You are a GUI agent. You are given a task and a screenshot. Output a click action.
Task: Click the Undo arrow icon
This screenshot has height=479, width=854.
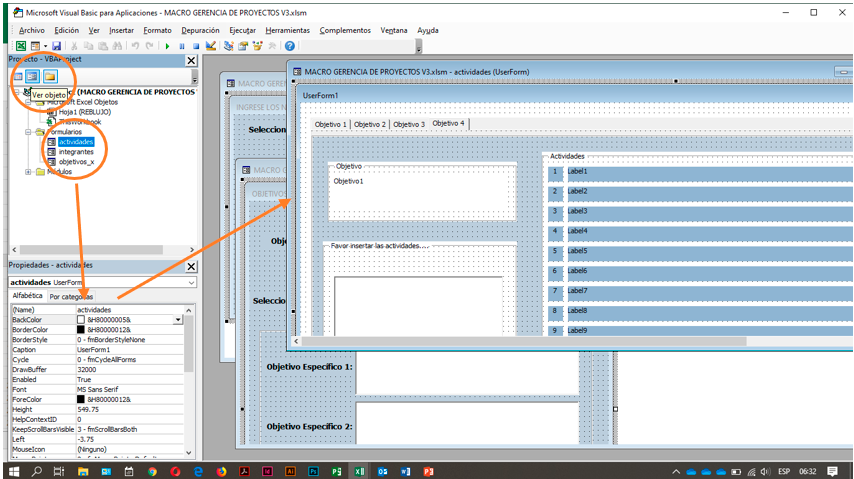point(135,46)
